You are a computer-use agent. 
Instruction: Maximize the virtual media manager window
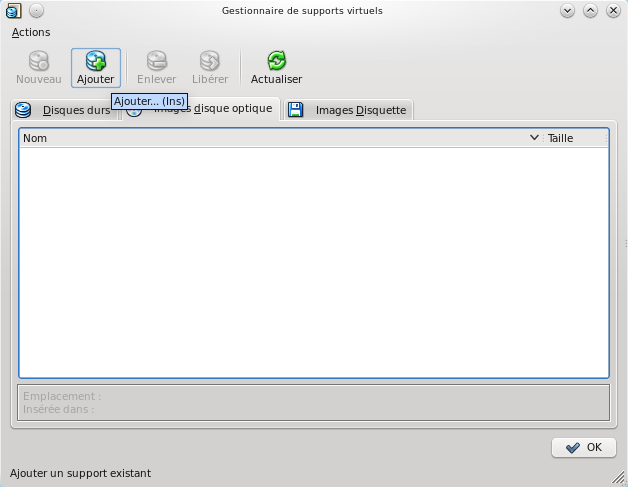590,11
